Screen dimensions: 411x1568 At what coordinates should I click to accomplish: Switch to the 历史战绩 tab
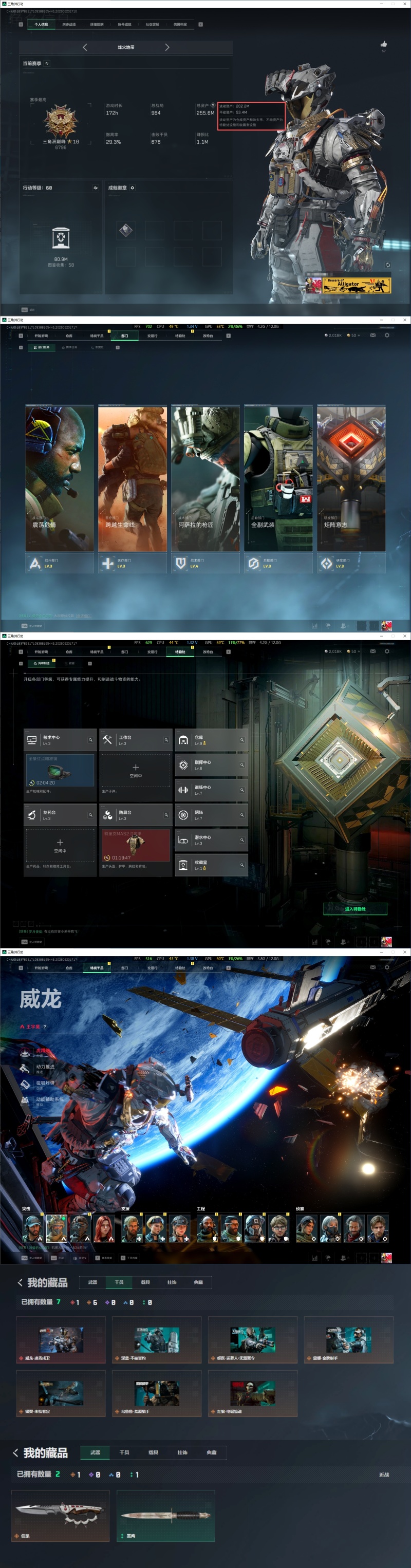coord(69,24)
